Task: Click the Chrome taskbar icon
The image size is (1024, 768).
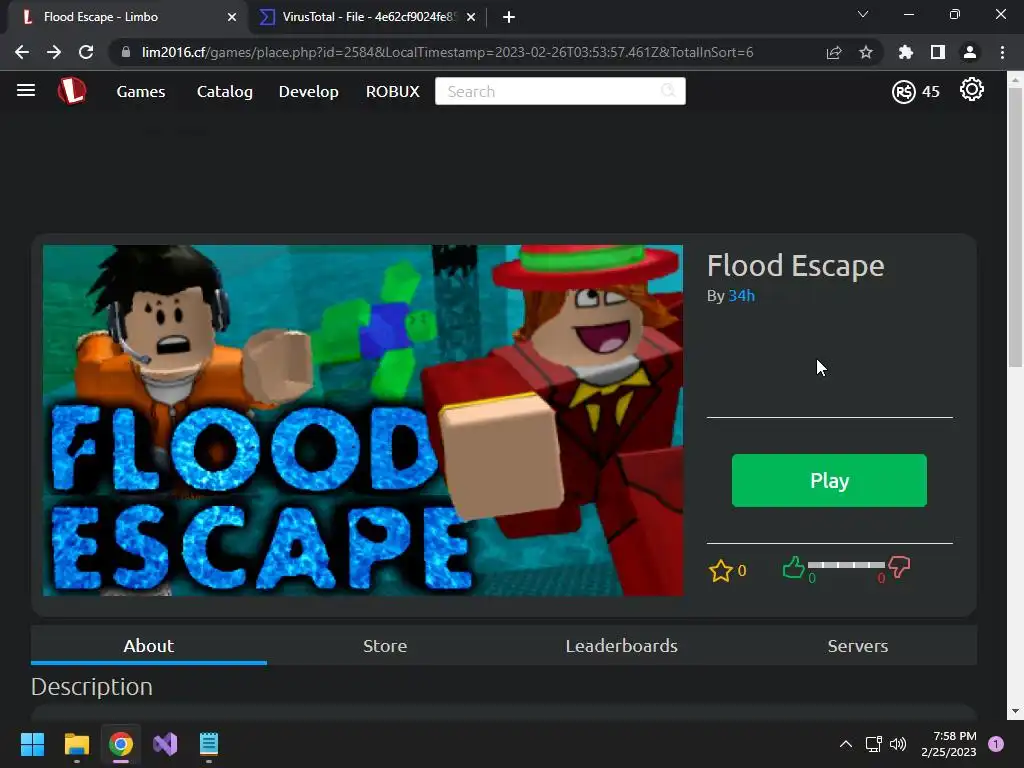Action: pyautogui.click(x=121, y=744)
